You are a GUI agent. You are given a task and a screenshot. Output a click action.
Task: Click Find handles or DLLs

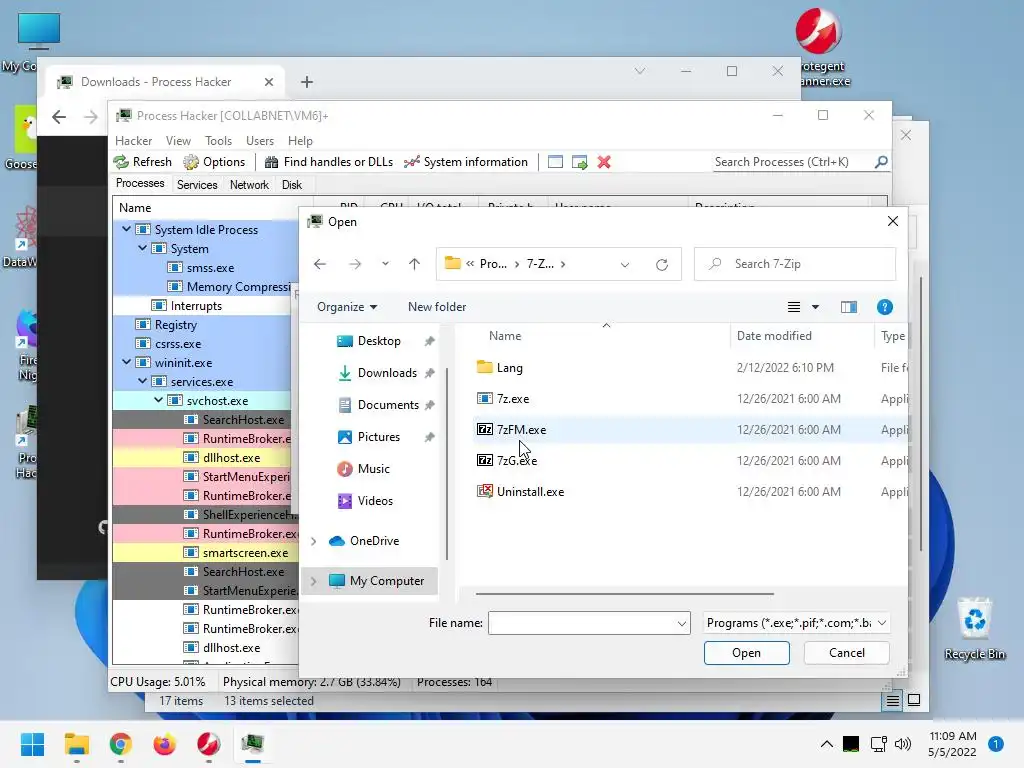328,162
